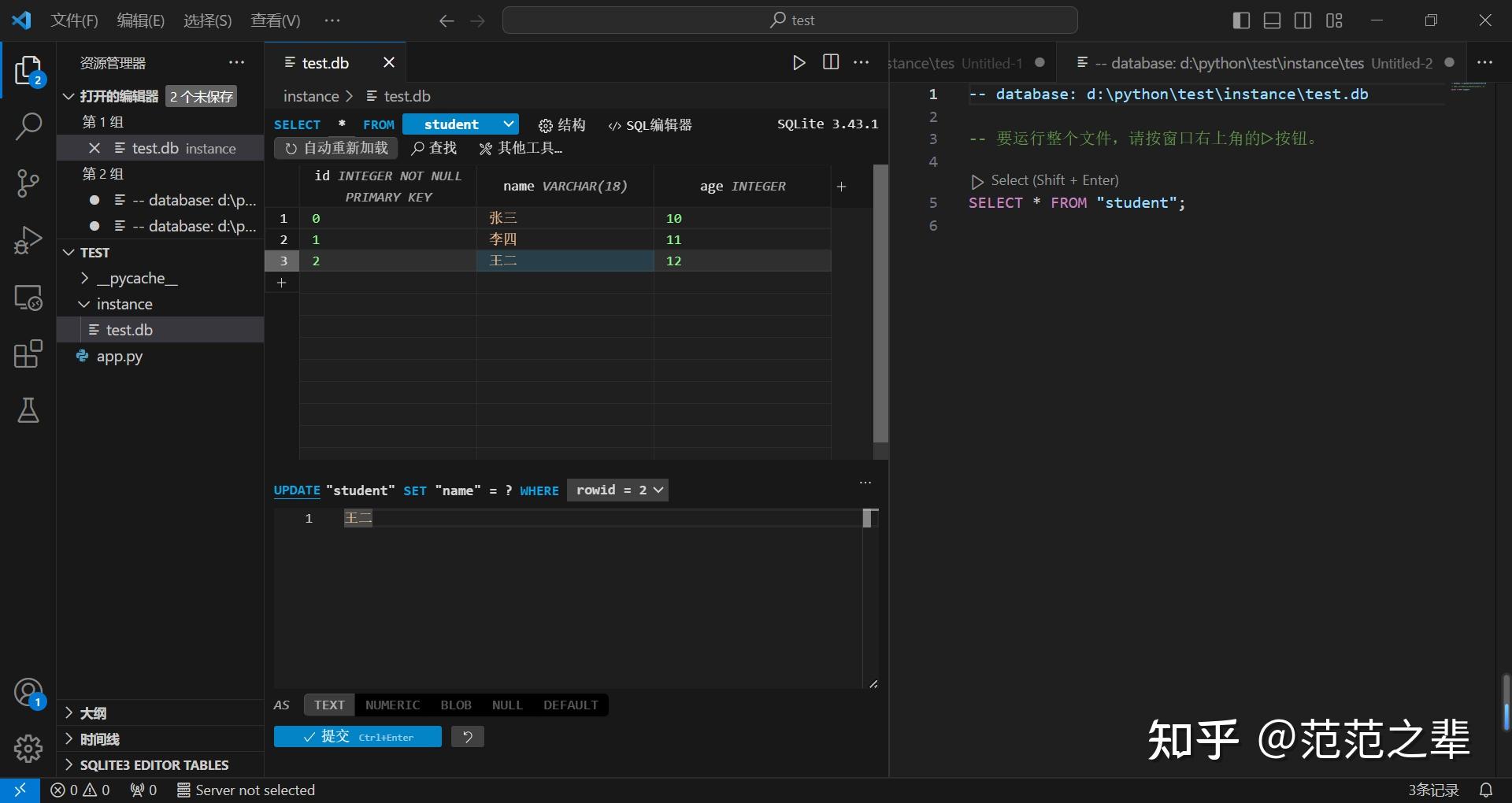Open the Testing view
1512x803 pixels.
28,411
